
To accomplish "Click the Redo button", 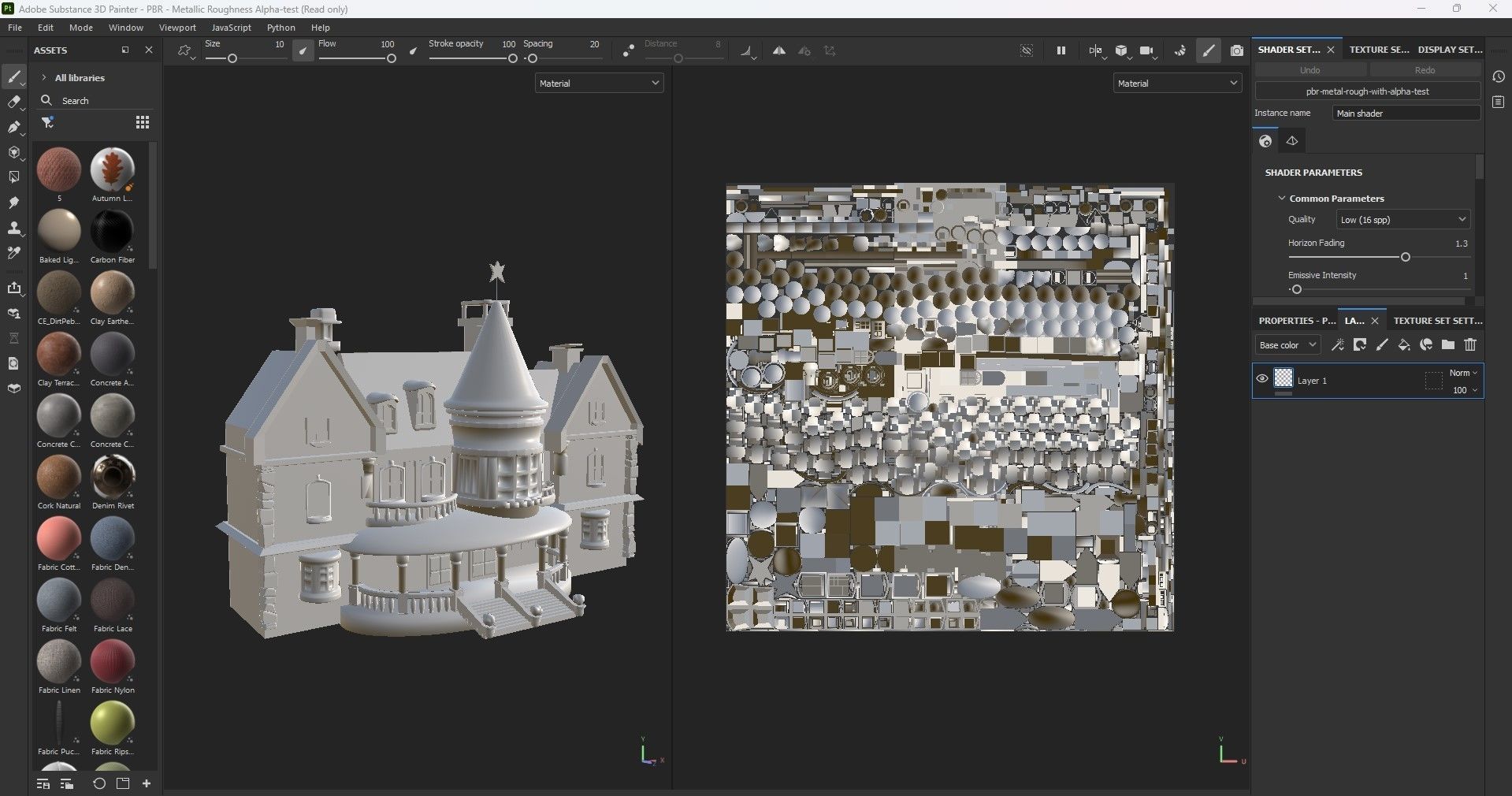I will click(1425, 70).
